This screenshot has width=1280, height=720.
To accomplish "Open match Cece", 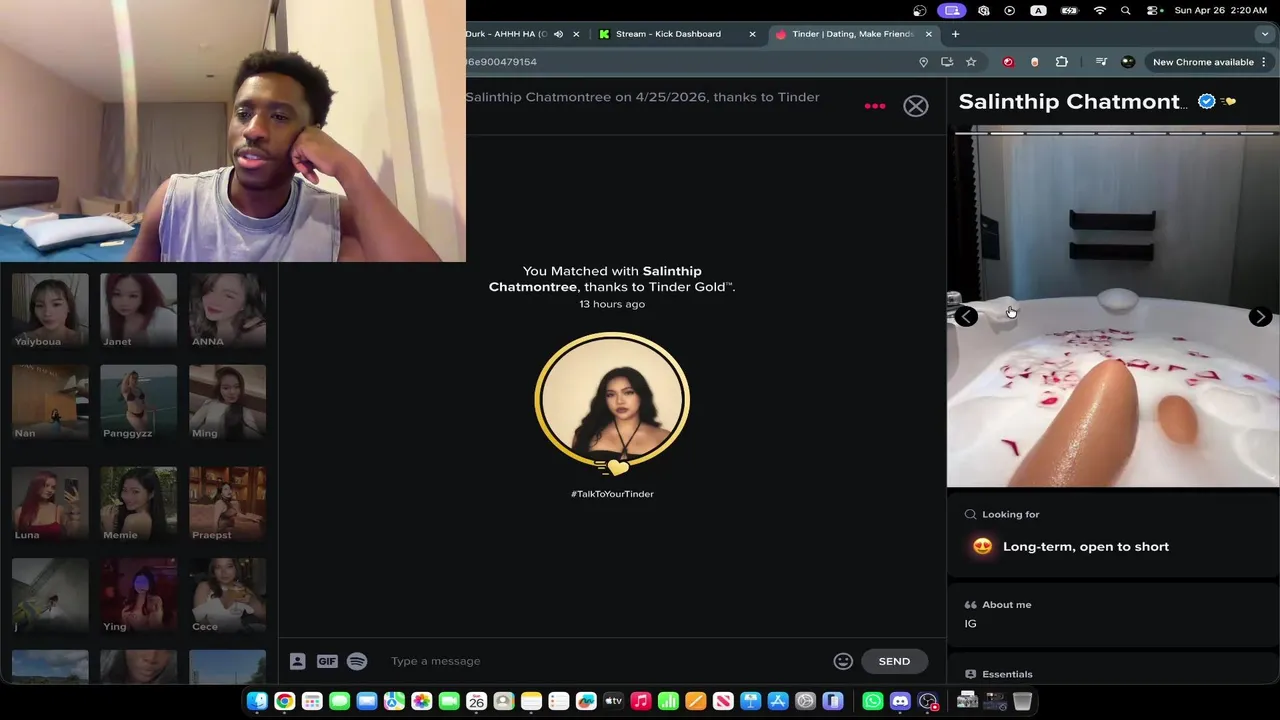I will tap(227, 596).
